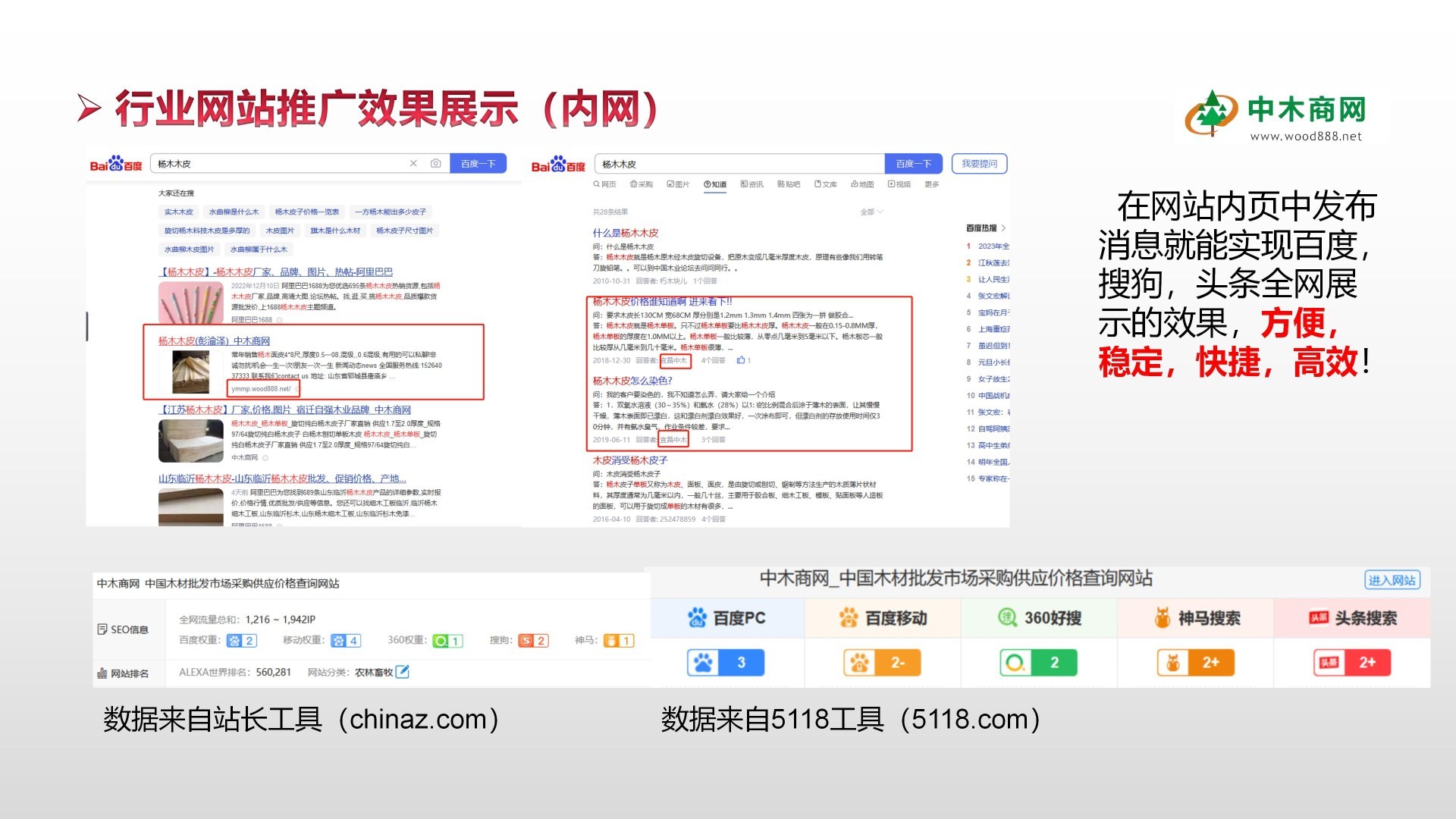Click the 网站排名 bar chart icon
Viewport: 1456px width, 819px height.
point(102,673)
